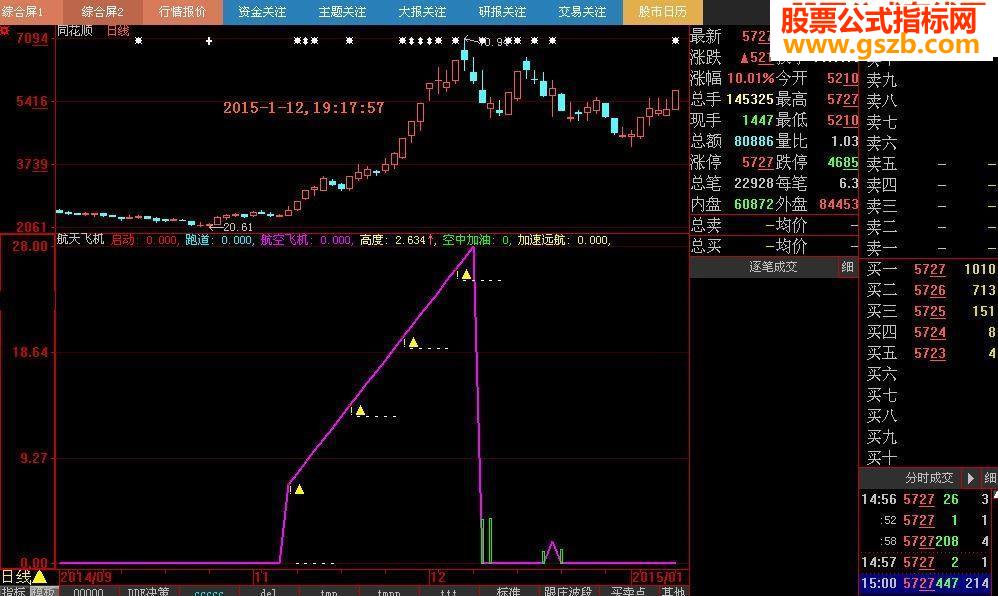998x596 pixels.
Task: Click the 12 month marker on time axis
Action: point(438,577)
